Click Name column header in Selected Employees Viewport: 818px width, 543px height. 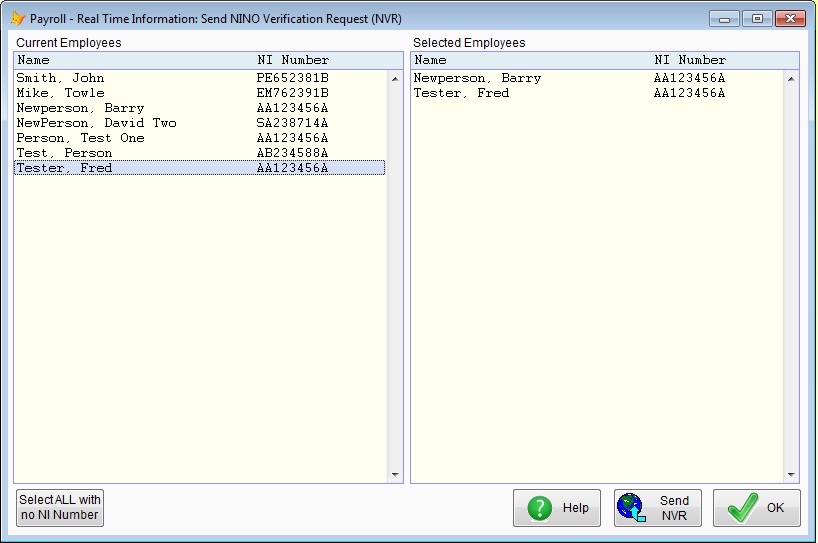(x=430, y=60)
